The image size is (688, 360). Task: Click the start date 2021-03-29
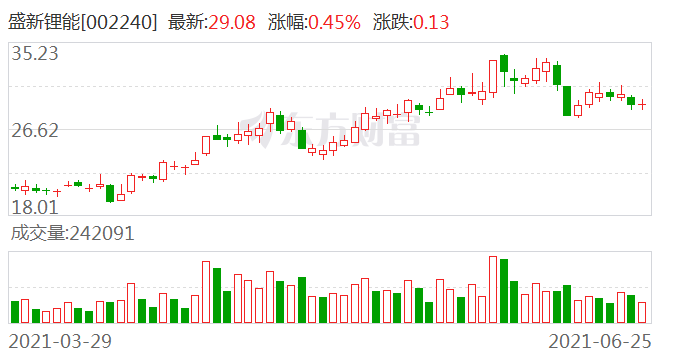(x=61, y=342)
